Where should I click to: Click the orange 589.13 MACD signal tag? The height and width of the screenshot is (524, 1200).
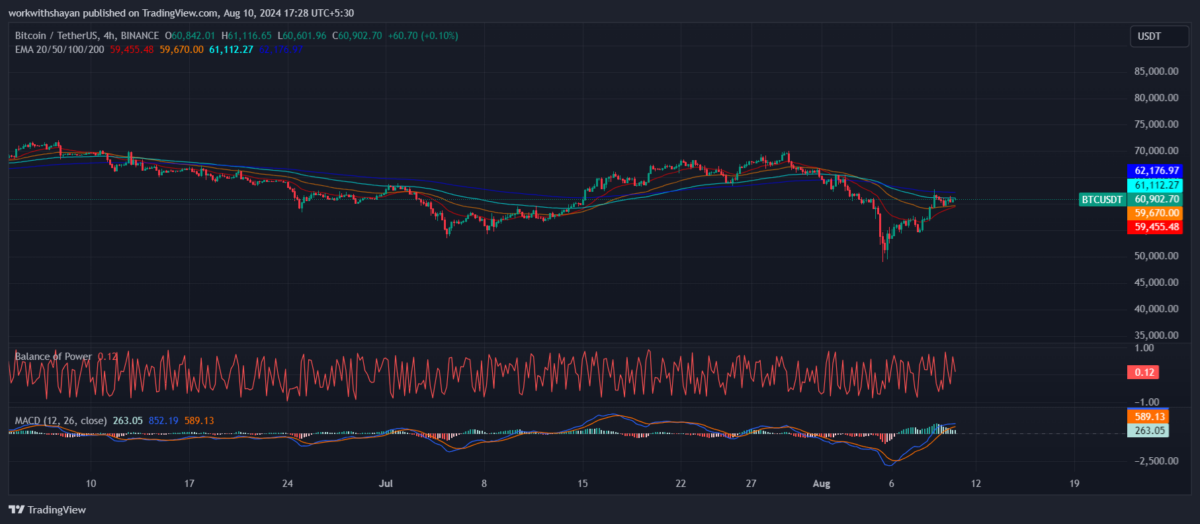coord(1148,416)
